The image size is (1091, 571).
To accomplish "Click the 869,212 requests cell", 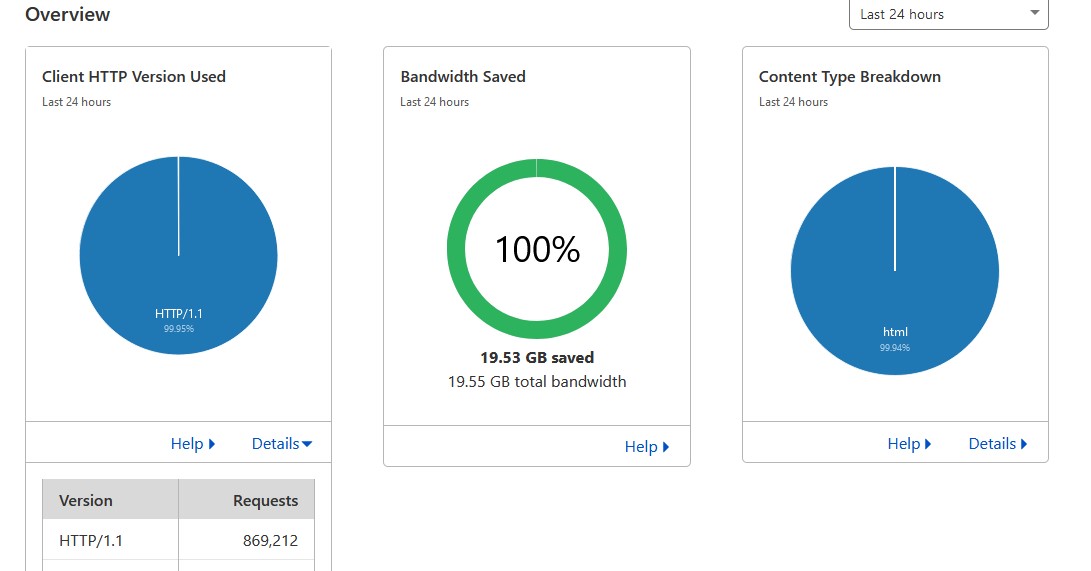I will click(270, 541).
